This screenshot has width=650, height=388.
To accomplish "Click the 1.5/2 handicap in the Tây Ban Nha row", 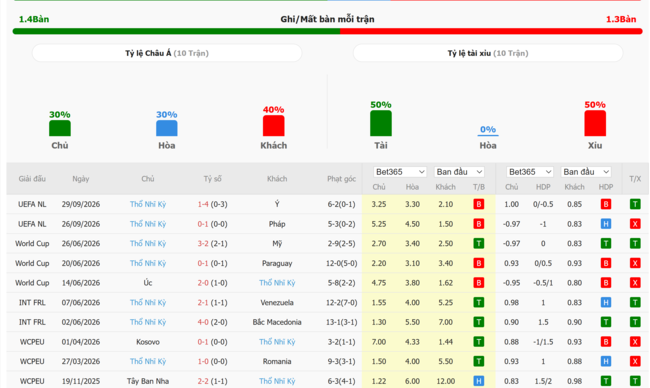I will (x=543, y=381).
